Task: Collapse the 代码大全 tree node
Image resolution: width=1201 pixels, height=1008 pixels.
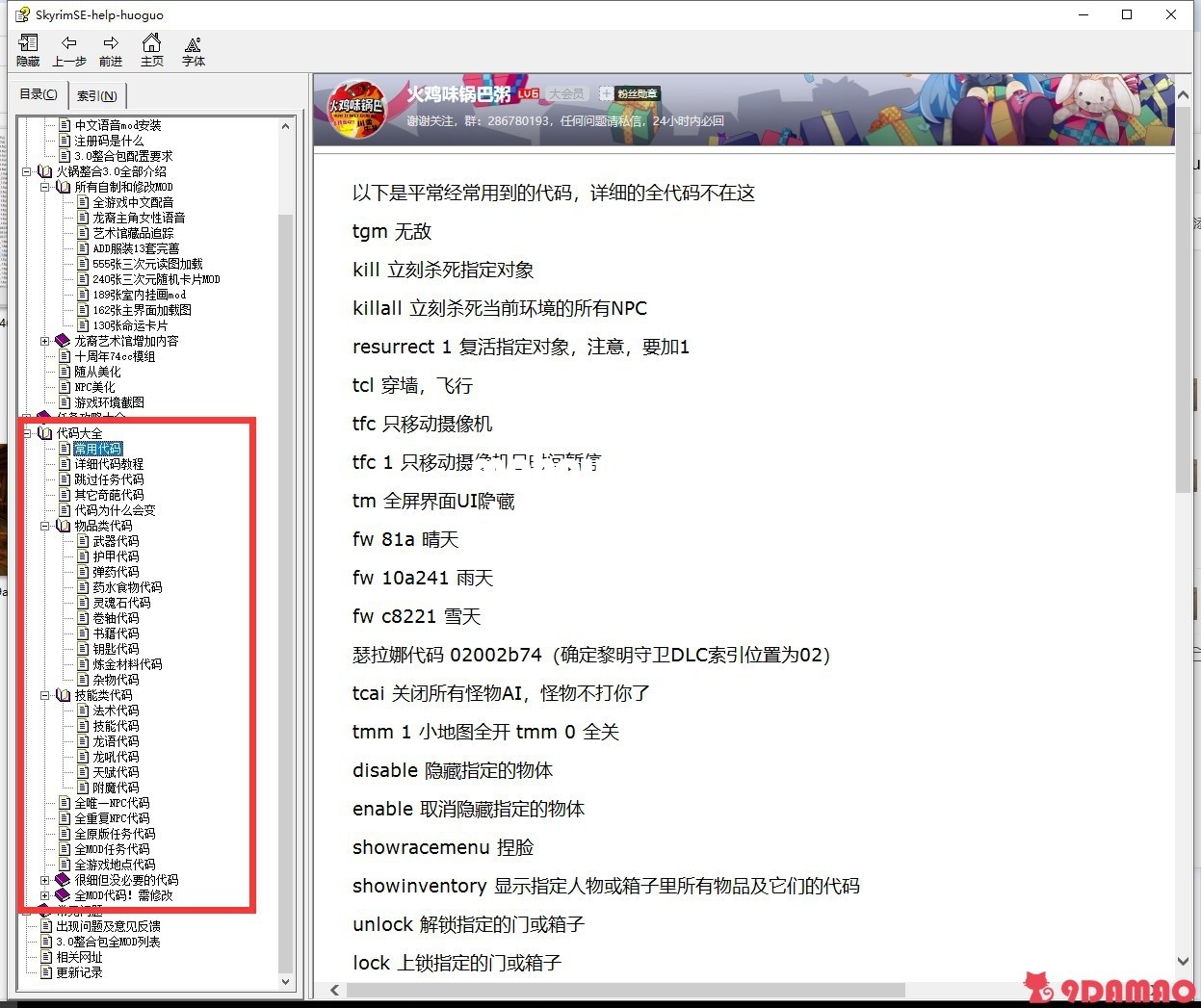Action: [x=27, y=433]
